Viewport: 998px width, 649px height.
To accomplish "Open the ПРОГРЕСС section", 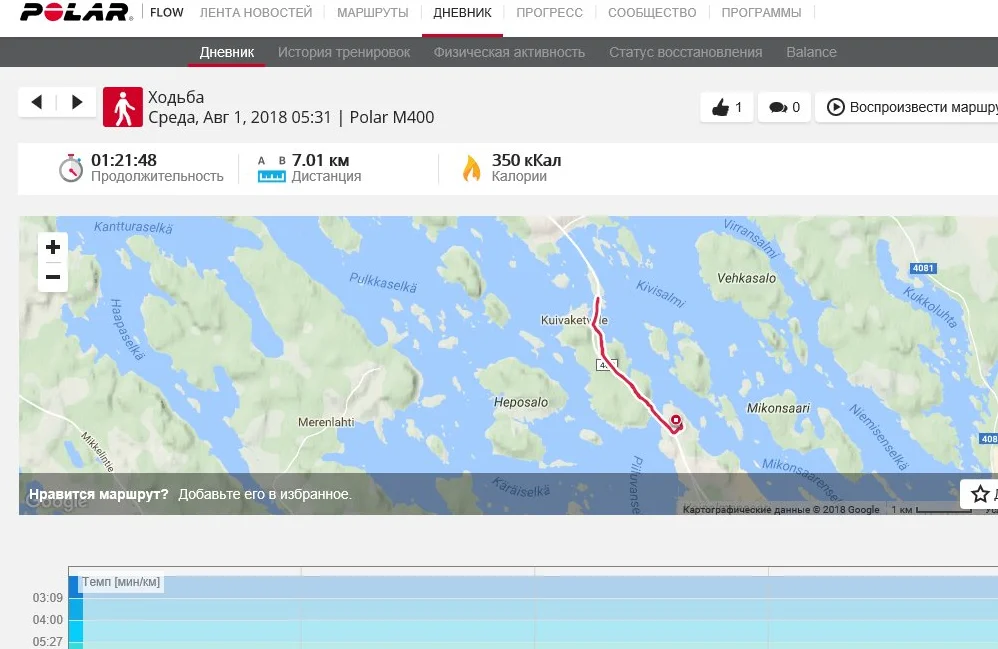I will pos(549,13).
